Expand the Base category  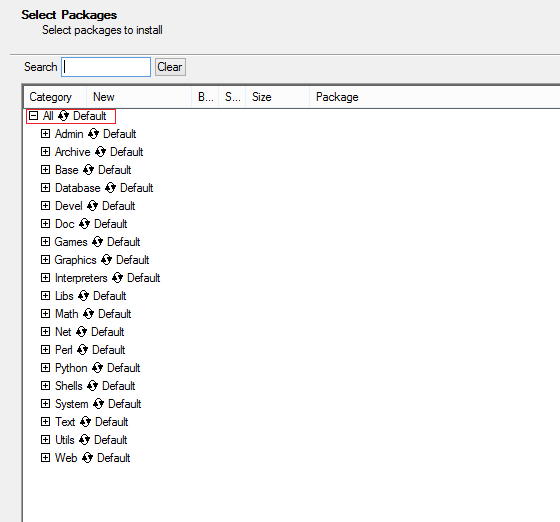tap(45, 170)
